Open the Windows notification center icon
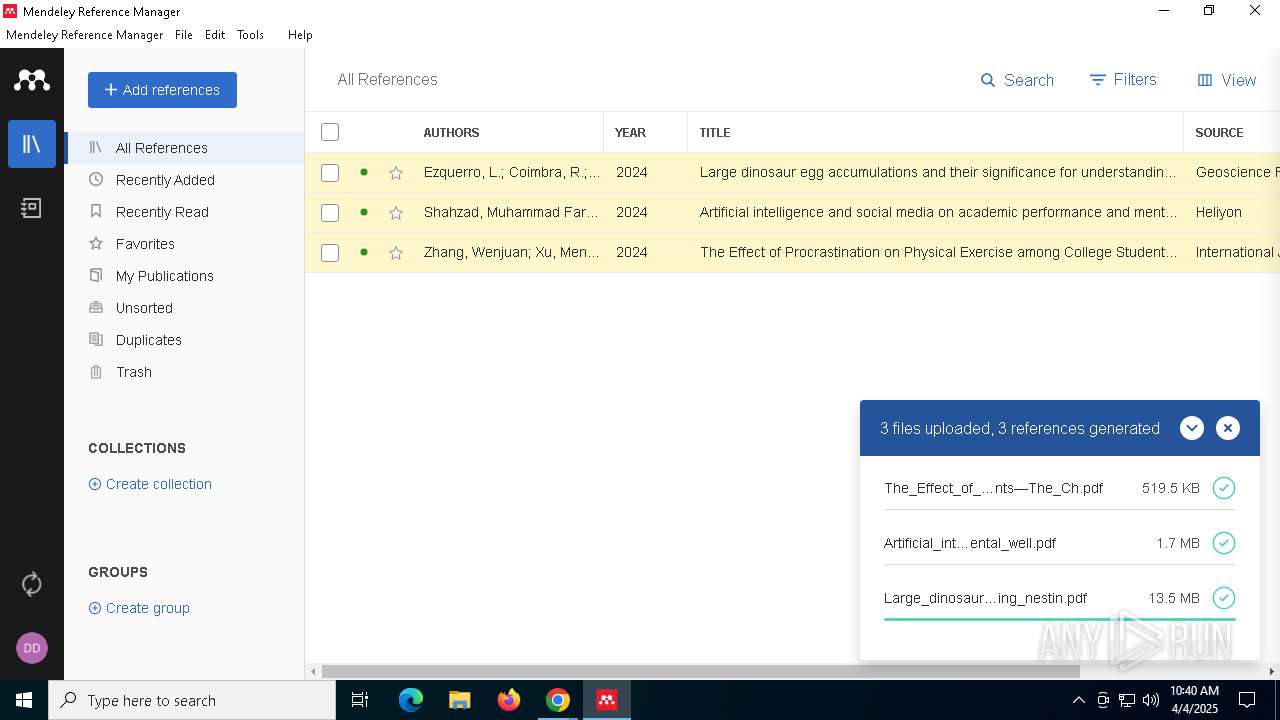Image resolution: width=1280 pixels, height=720 pixels. (x=1247, y=700)
